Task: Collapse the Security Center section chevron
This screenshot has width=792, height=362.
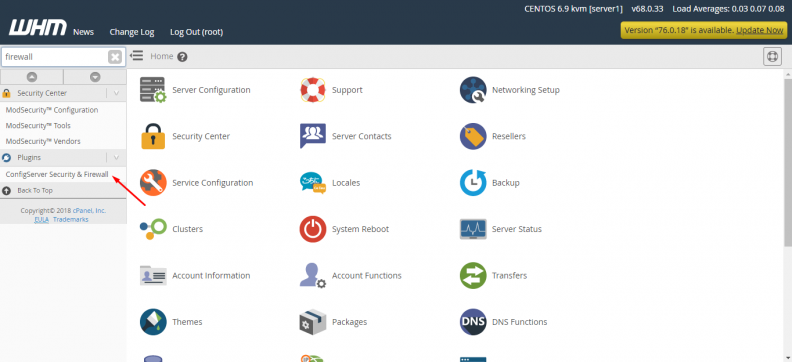Action: tap(116, 93)
